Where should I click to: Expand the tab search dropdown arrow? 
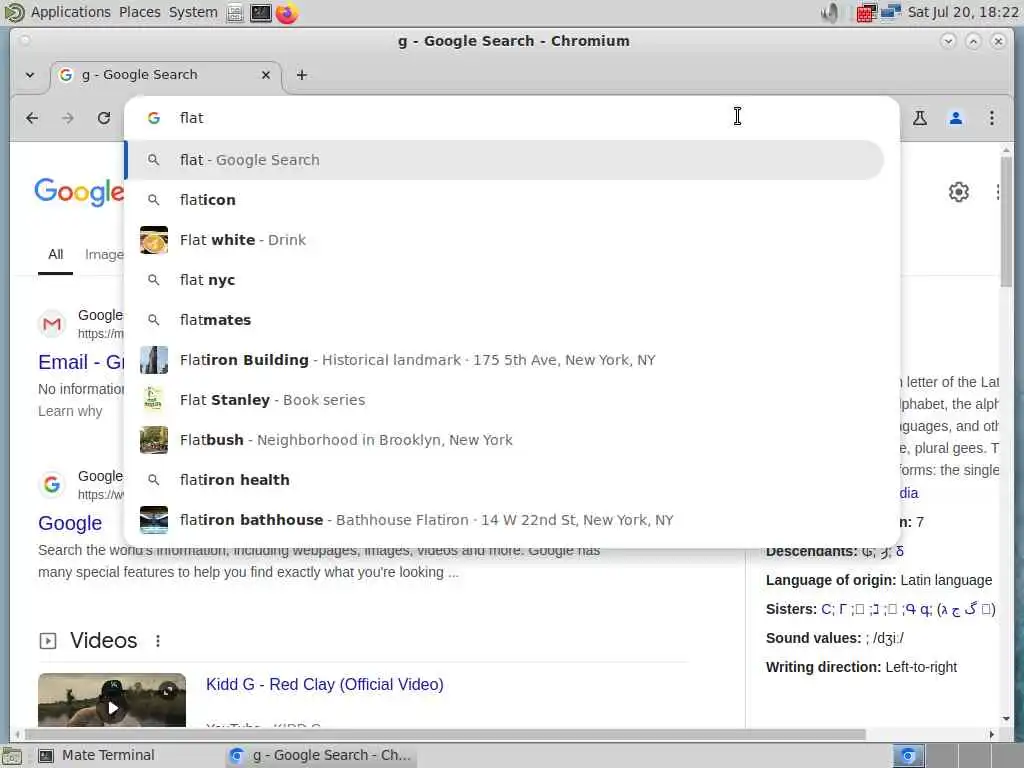point(30,75)
